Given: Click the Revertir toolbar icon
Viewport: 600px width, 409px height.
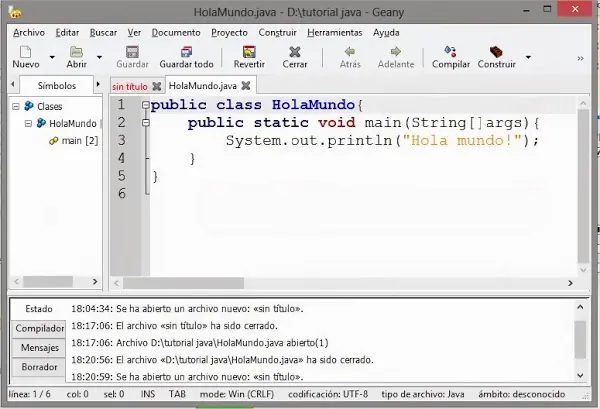Looking at the screenshot, I should [x=249, y=52].
